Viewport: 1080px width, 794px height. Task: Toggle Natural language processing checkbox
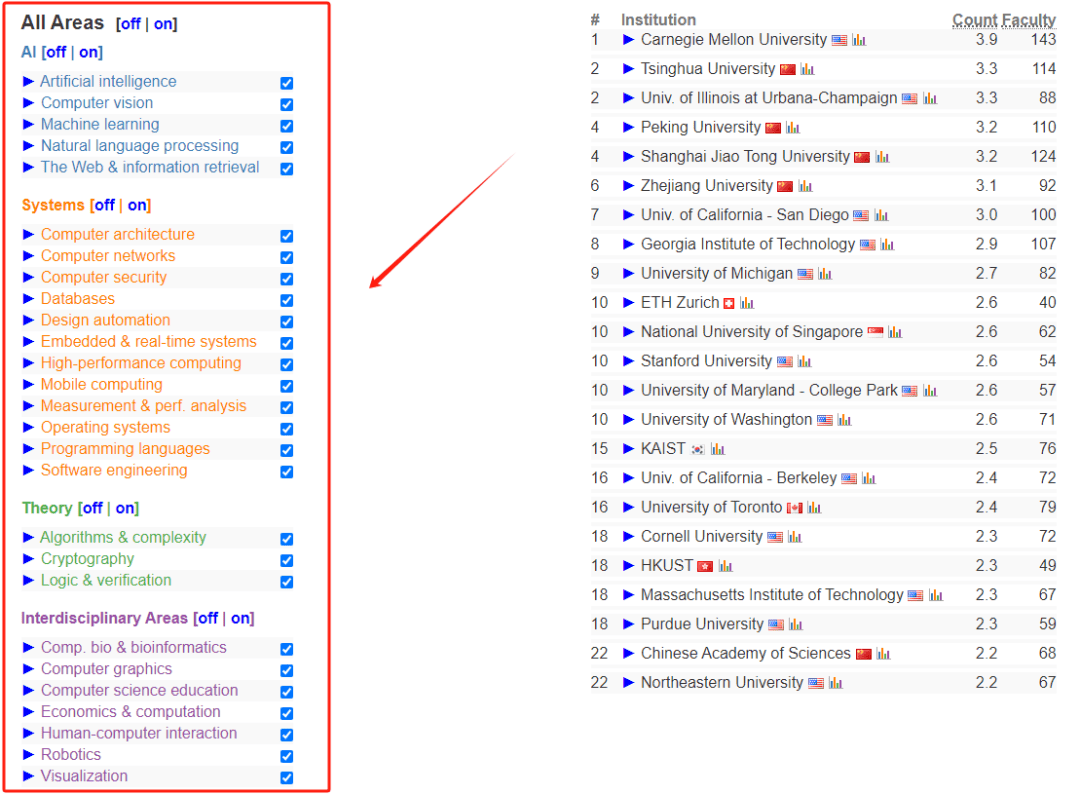point(287,147)
